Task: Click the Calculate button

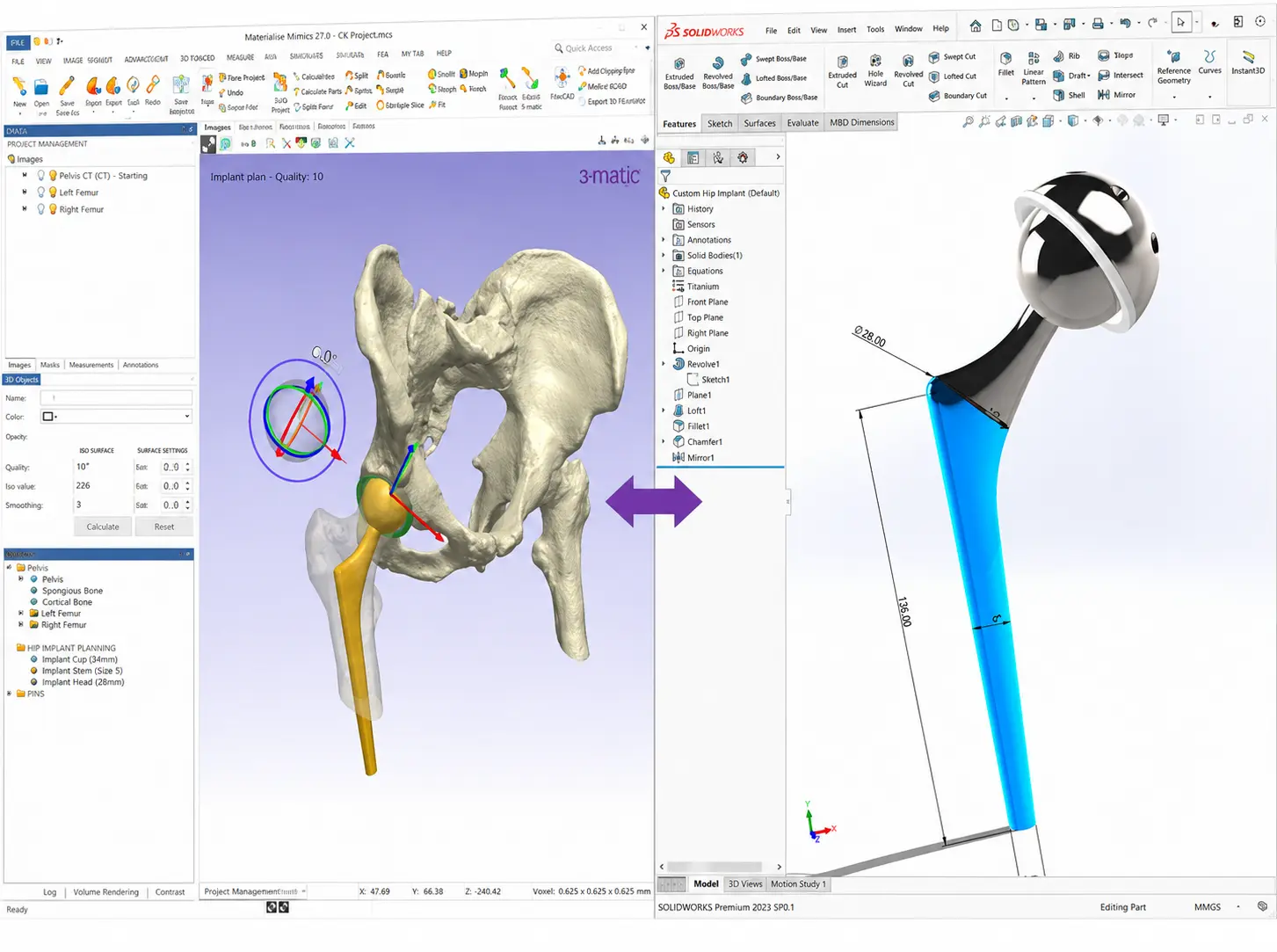Action: click(103, 527)
